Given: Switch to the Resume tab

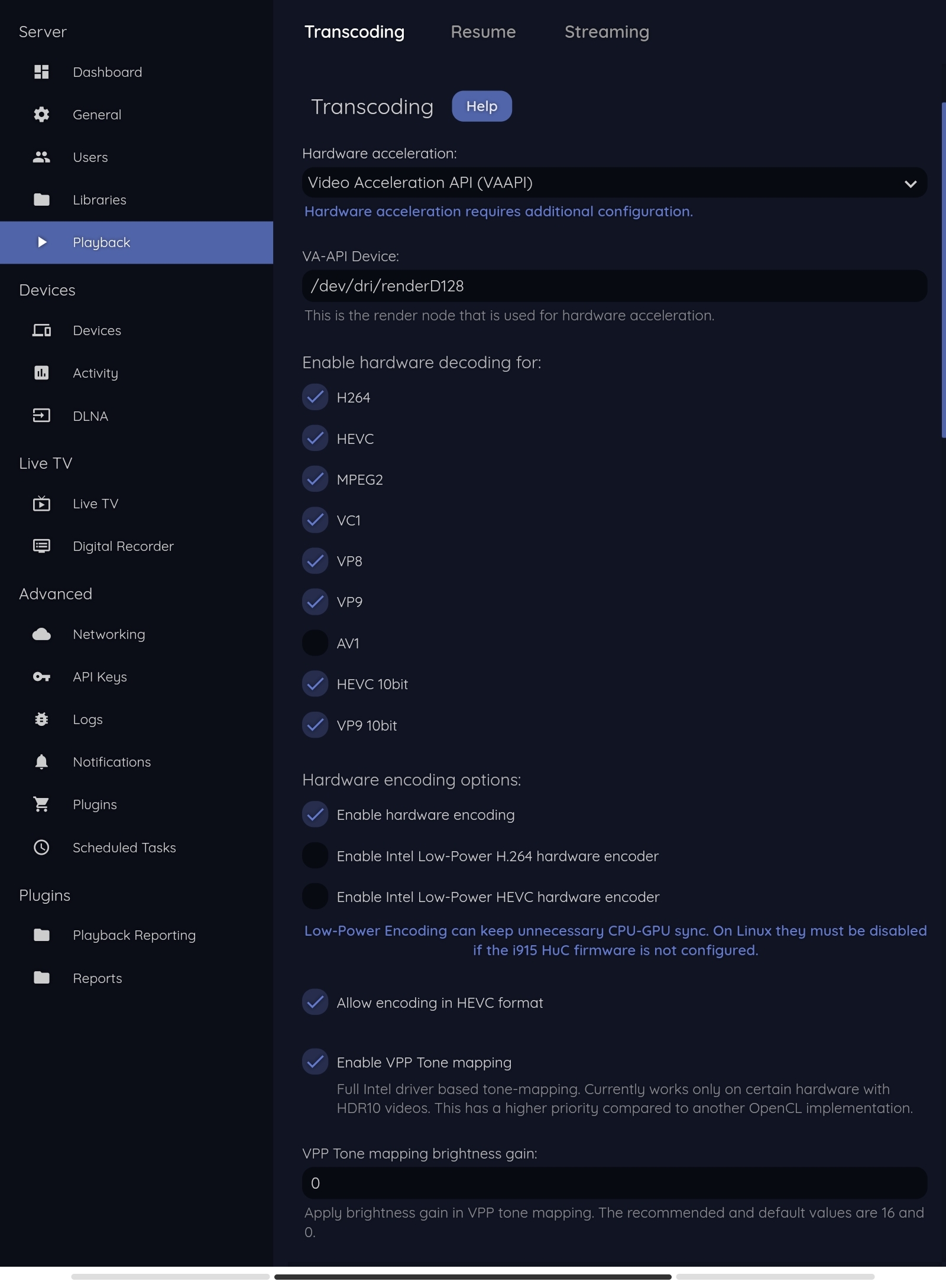Looking at the screenshot, I should [x=483, y=32].
